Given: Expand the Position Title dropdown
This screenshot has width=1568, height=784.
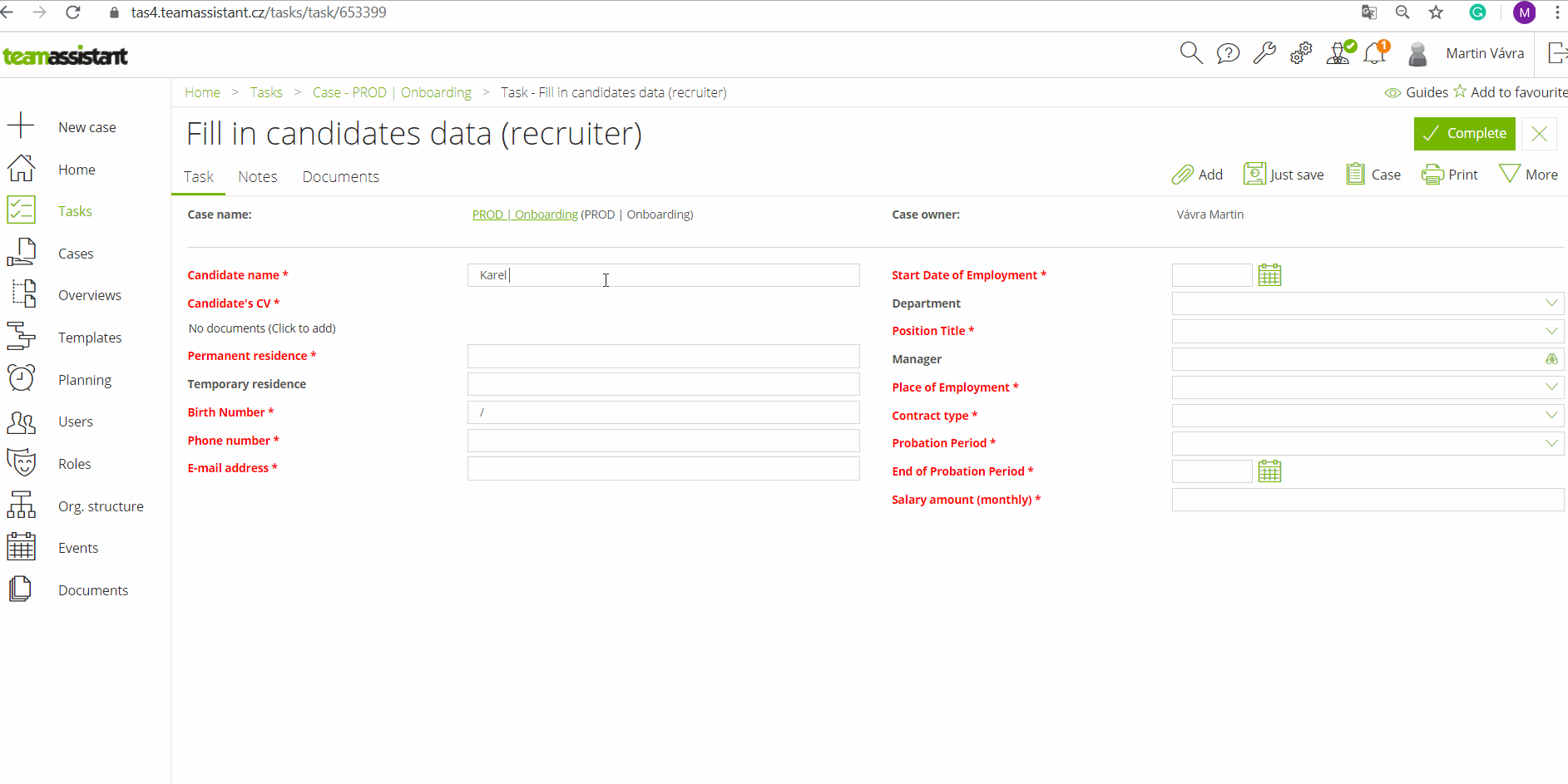Looking at the screenshot, I should tap(1551, 332).
